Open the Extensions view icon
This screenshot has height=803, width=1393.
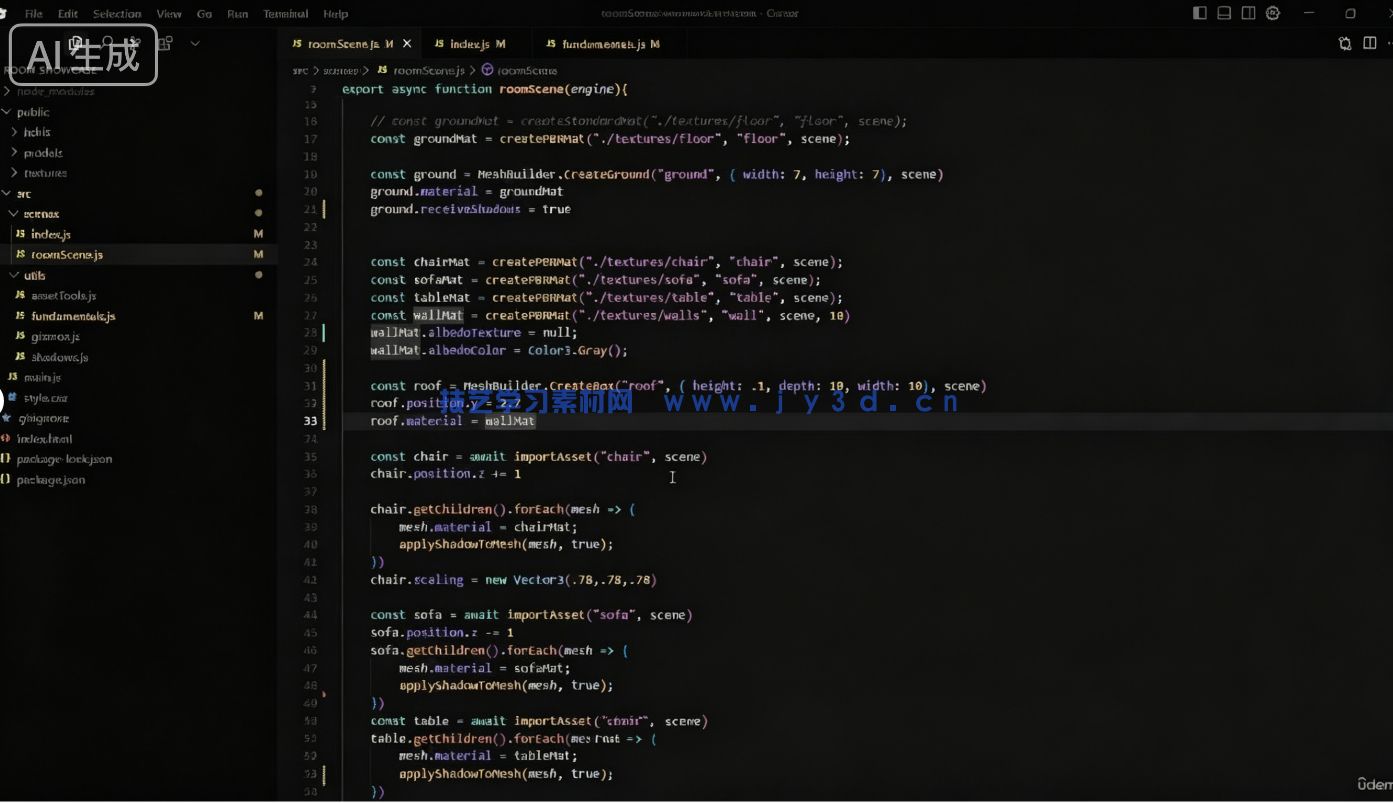(166, 43)
